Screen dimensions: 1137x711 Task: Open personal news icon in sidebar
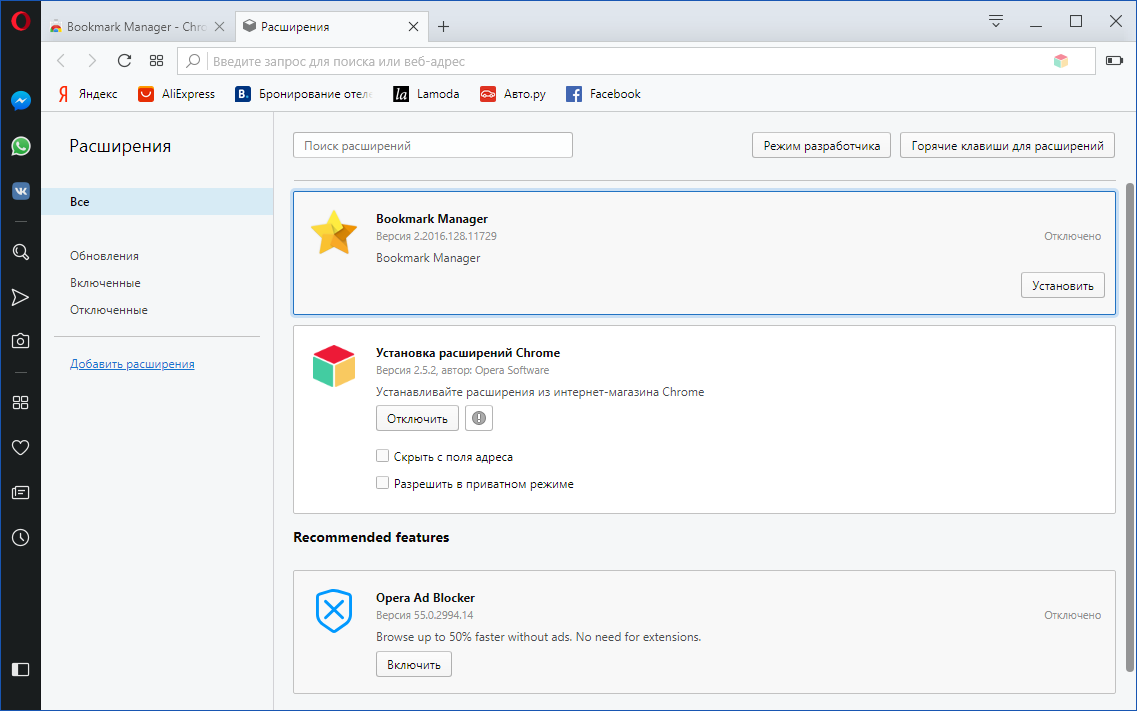pyautogui.click(x=20, y=493)
